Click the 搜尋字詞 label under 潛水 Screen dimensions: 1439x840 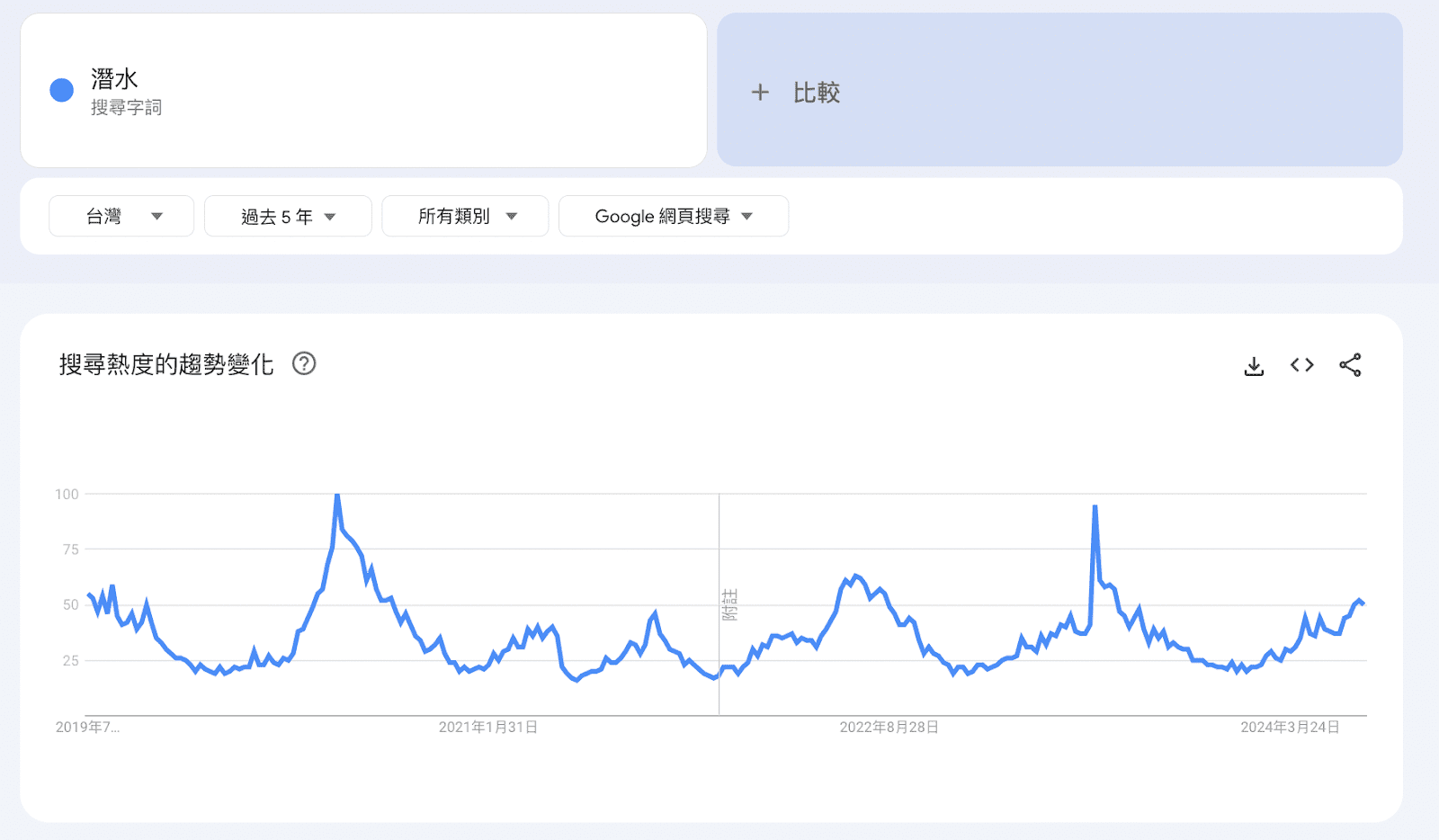126,108
